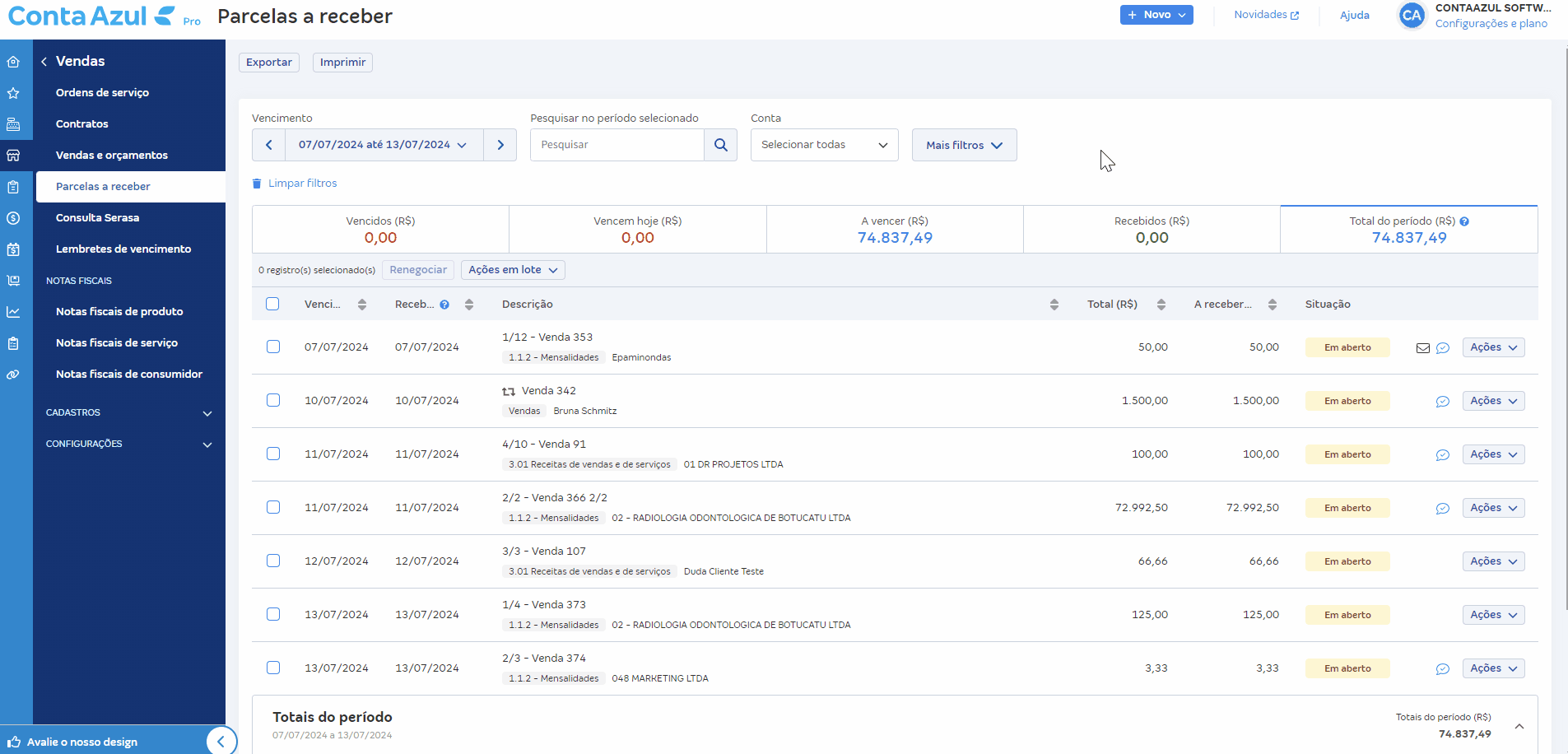The height and width of the screenshot is (754, 1568).
Task: Go to previous period arrow
Action: point(269,145)
